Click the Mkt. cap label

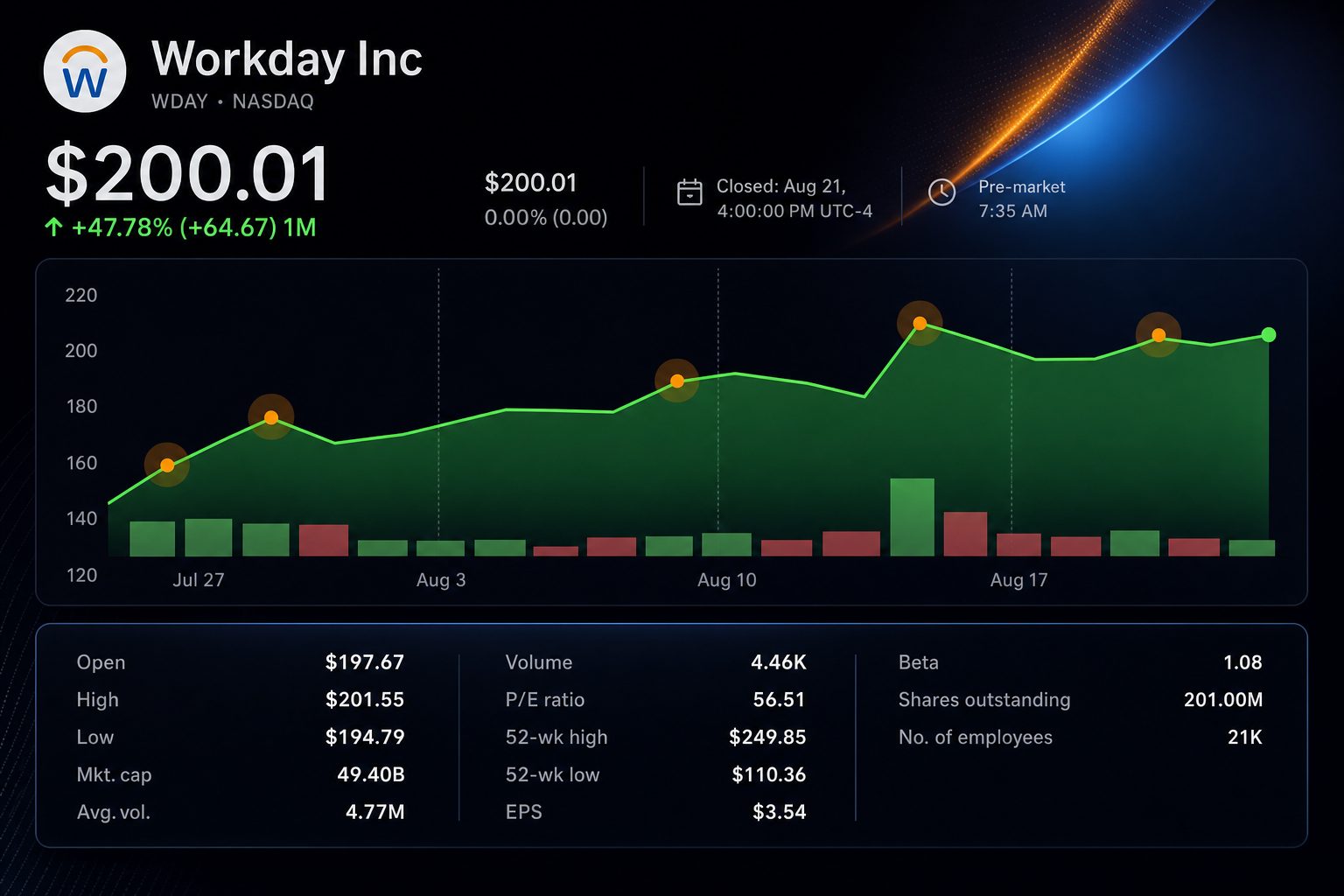pos(114,775)
